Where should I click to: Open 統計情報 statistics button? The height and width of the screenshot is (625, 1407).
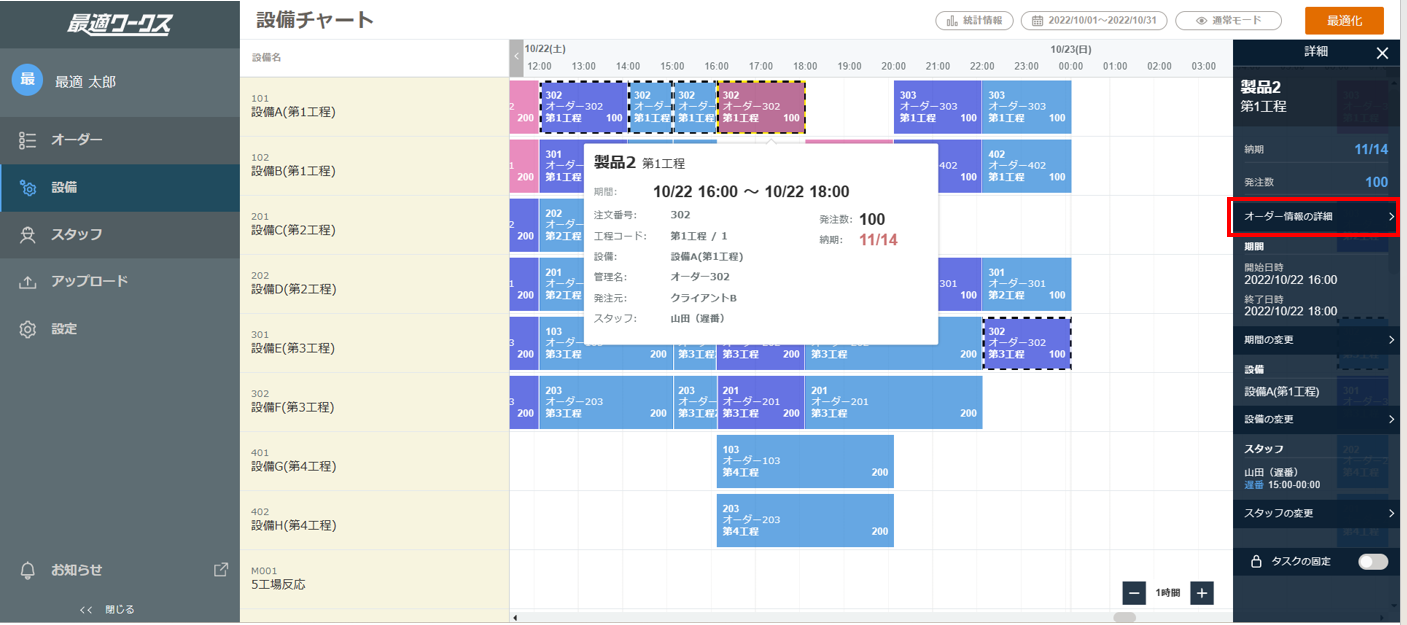[975, 20]
